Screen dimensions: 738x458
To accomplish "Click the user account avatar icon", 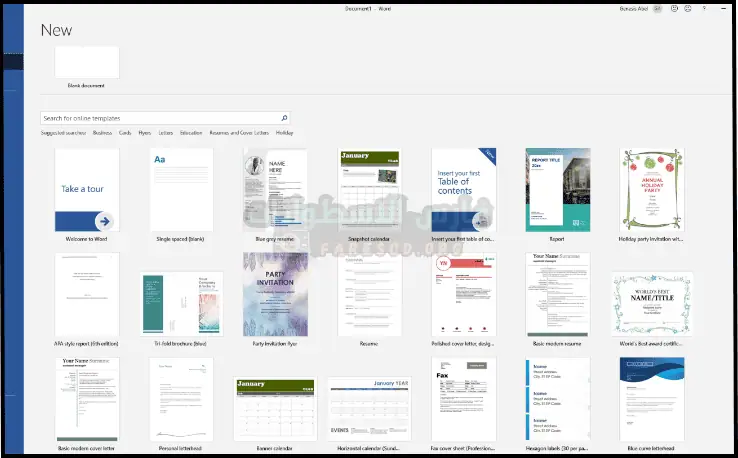I will click(x=658, y=9).
